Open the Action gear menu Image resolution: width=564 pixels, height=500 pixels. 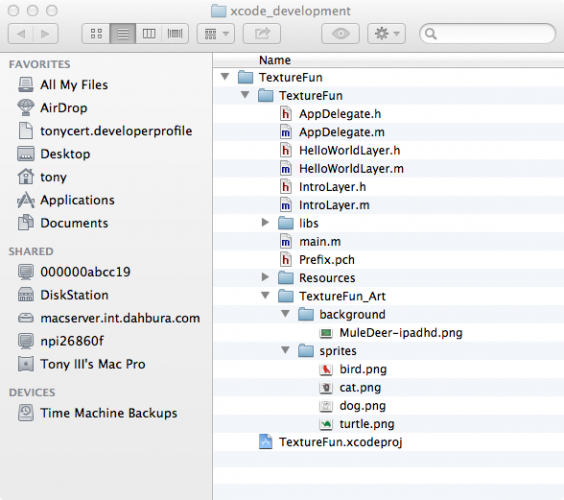386,34
